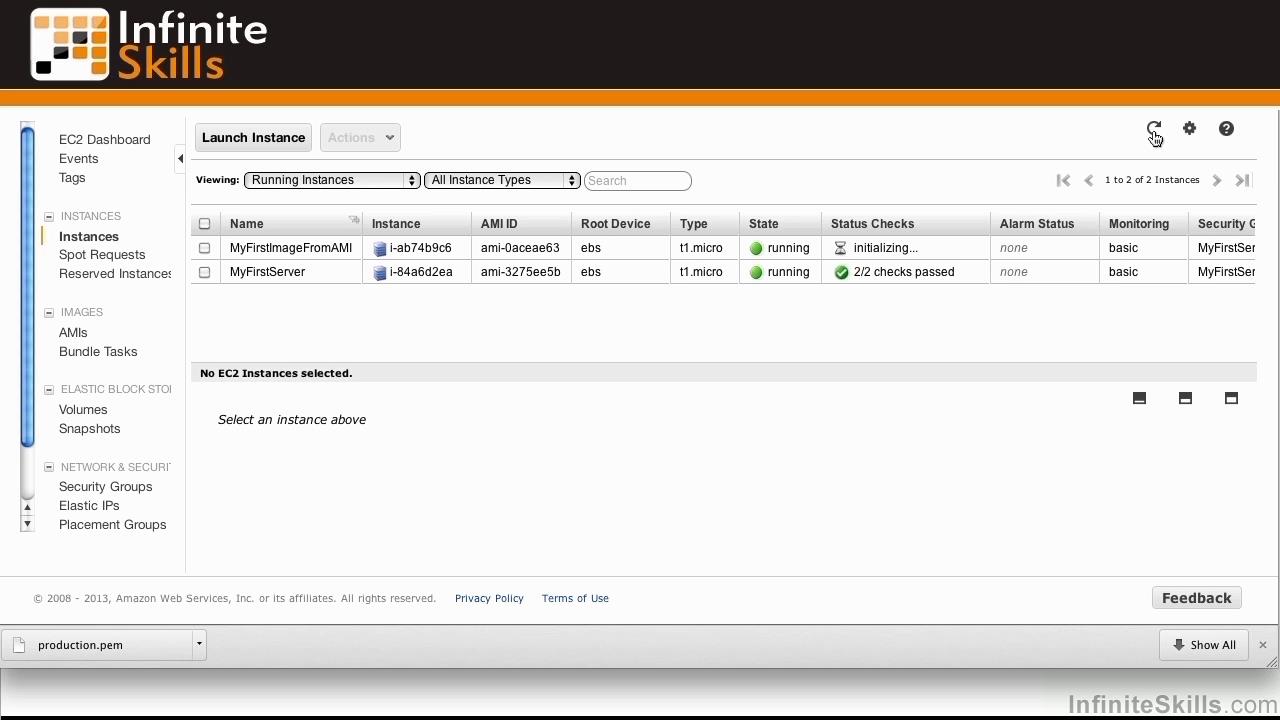Open the settings gear for table preferences

point(1189,128)
